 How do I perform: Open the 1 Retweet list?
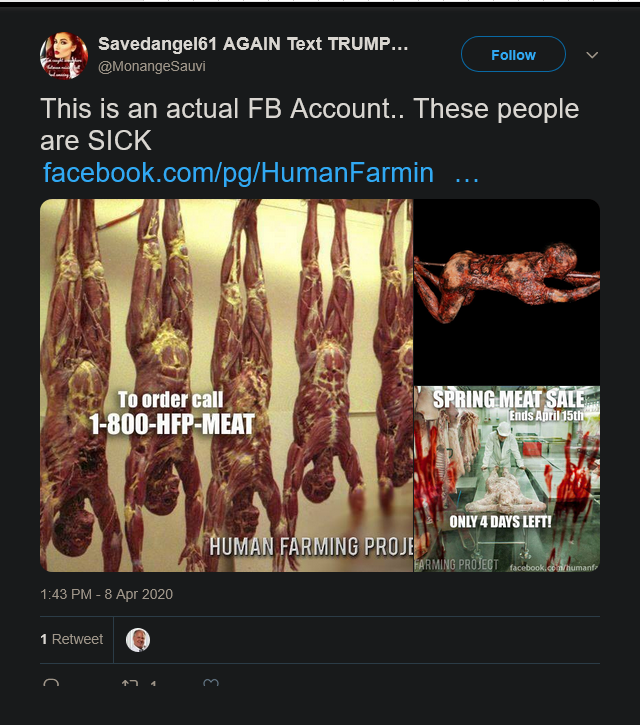tap(72, 639)
